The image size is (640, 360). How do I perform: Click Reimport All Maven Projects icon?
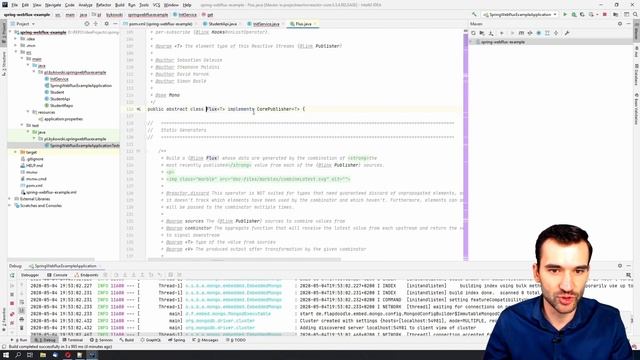(x=473, y=33)
